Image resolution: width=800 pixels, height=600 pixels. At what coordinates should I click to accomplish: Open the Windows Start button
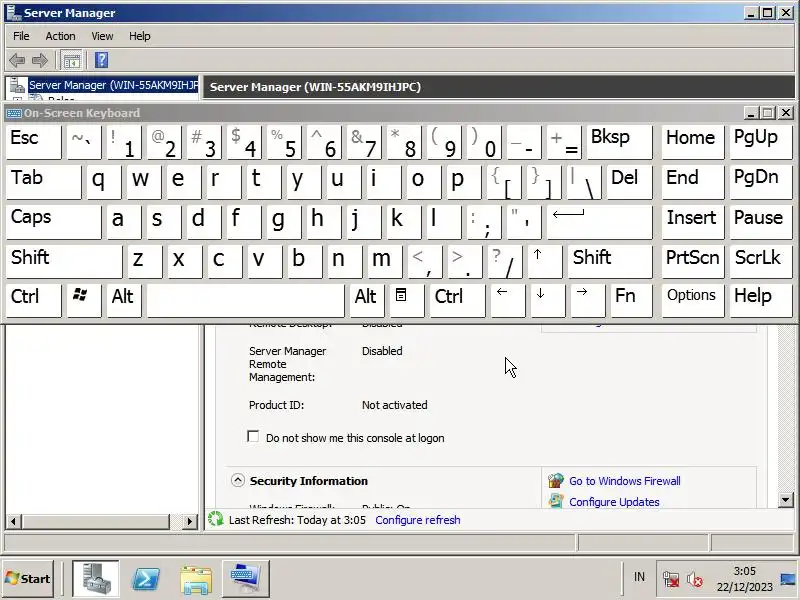(x=28, y=579)
